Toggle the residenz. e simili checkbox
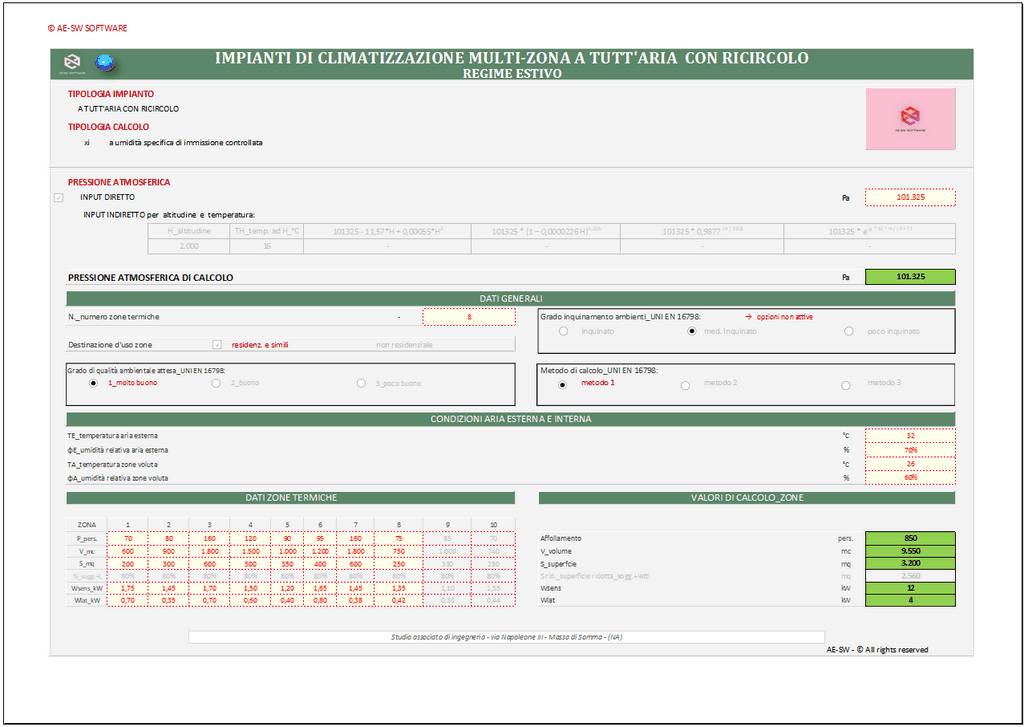 pos(217,344)
